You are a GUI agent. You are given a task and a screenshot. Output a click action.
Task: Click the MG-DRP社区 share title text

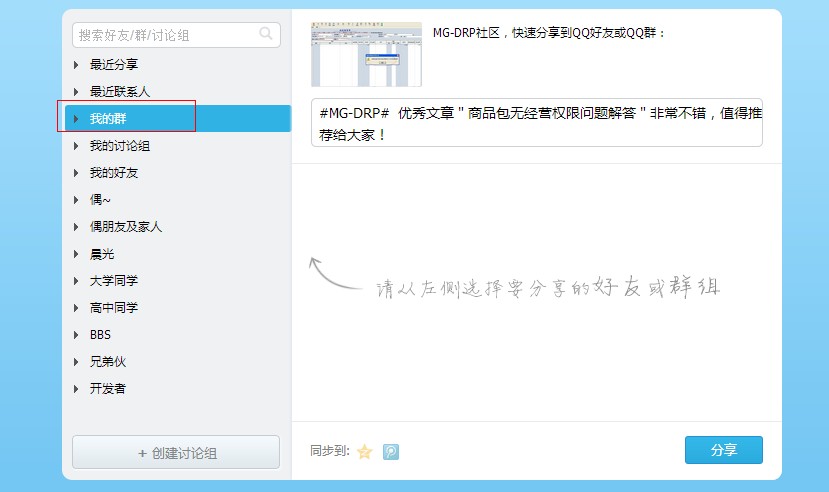[548, 33]
